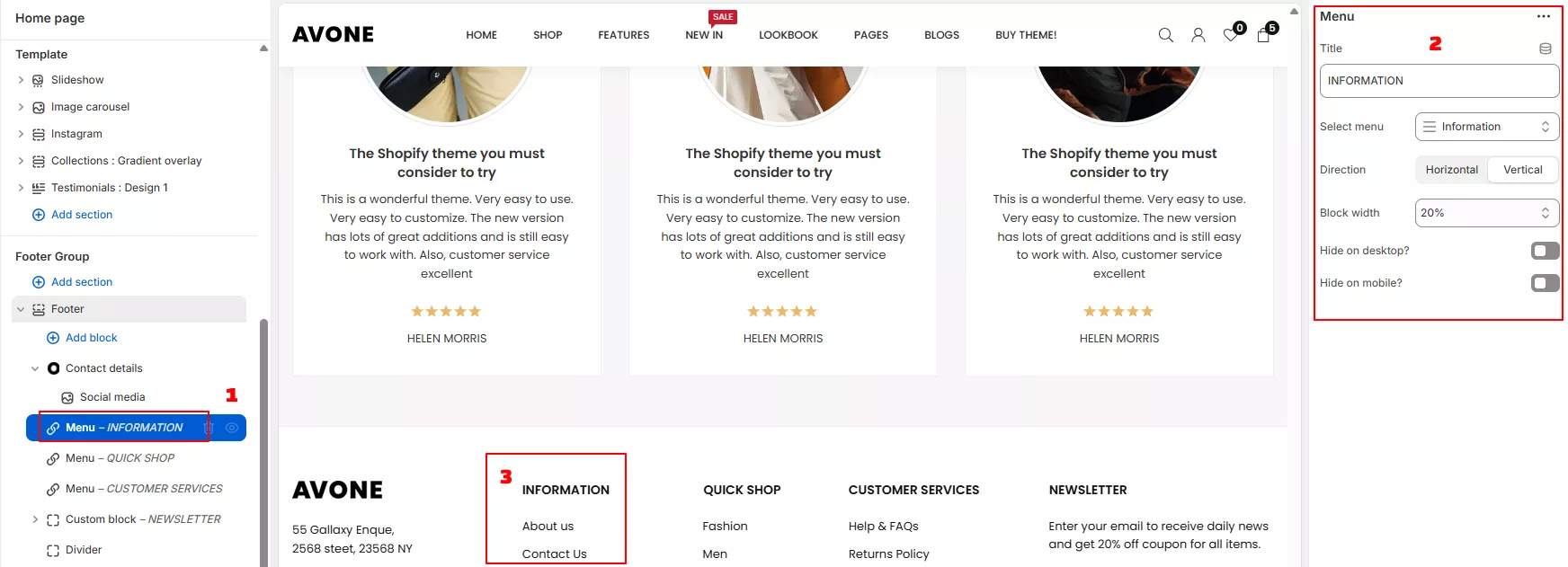Click the Title text input field
The width and height of the screenshot is (1568, 567).
pyautogui.click(x=1439, y=81)
